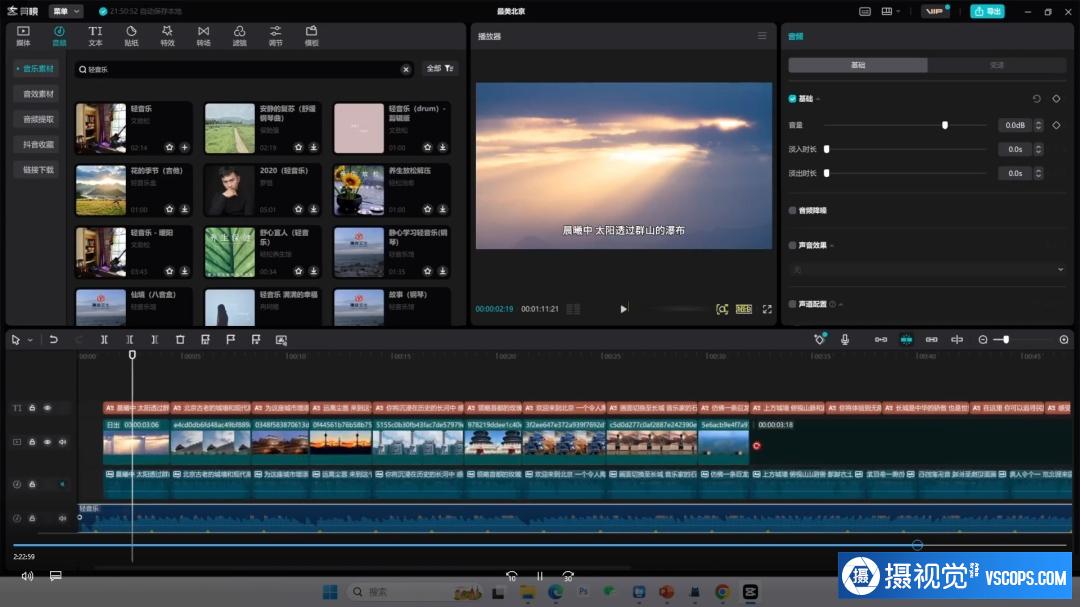1080x607 pixels.
Task: Click the music search input field
Action: (x=245, y=69)
